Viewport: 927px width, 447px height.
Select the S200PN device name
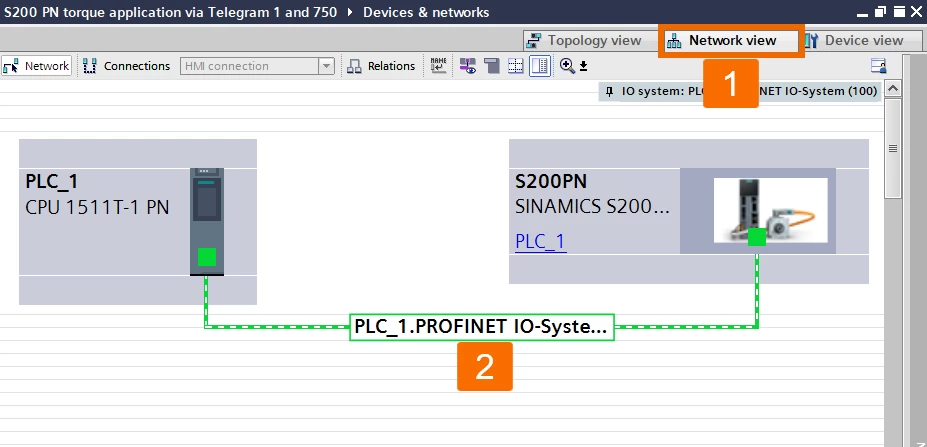tap(551, 182)
